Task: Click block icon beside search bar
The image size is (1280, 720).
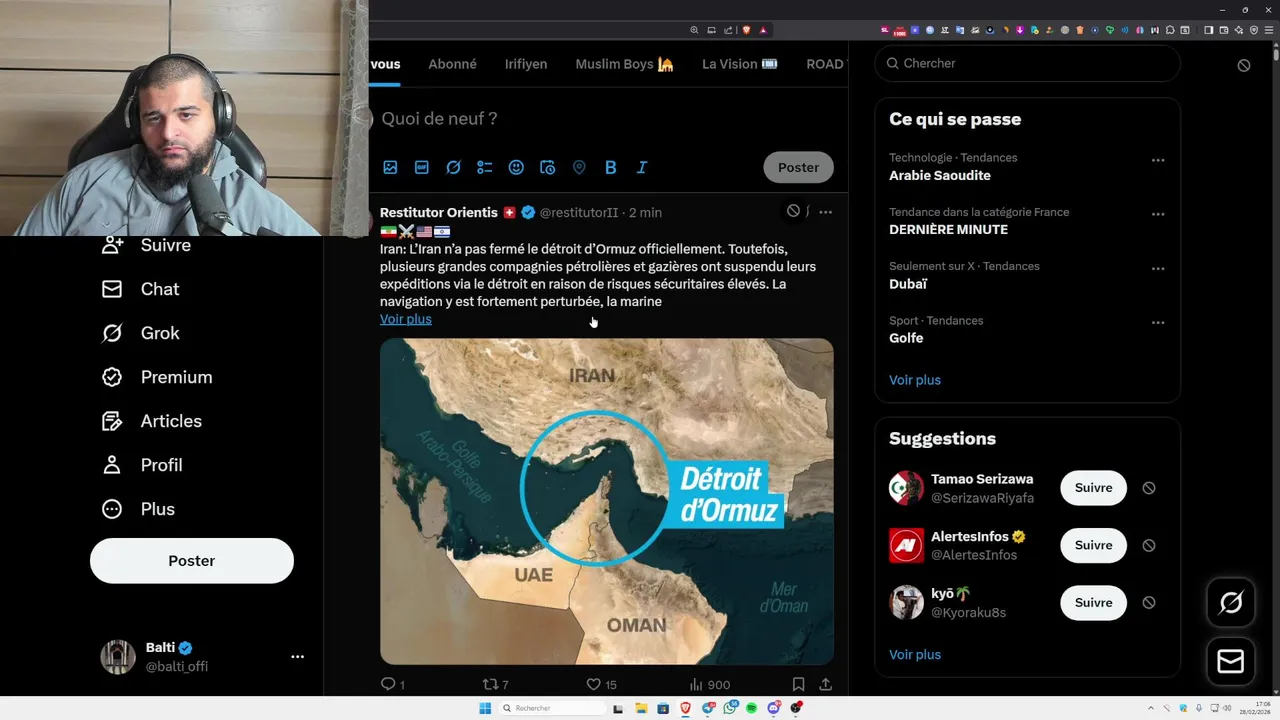Action: pyautogui.click(x=1244, y=65)
